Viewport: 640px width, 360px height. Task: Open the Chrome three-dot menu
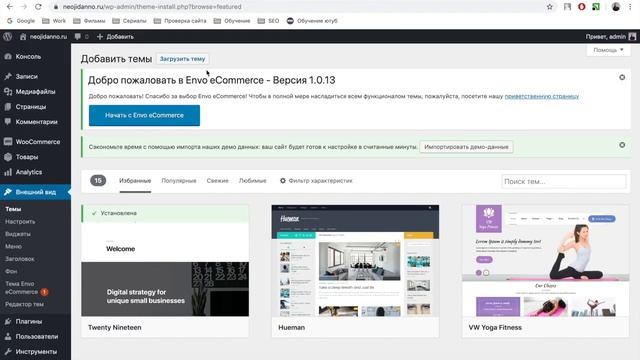coord(630,7)
